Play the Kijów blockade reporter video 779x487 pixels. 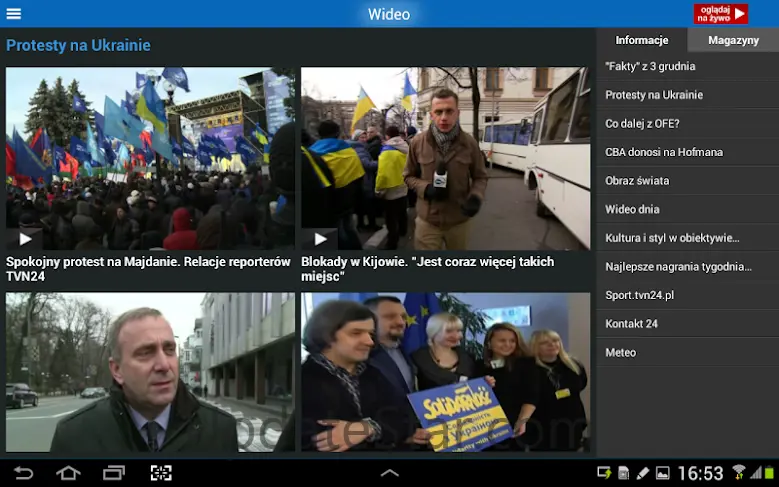tap(320, 239)
